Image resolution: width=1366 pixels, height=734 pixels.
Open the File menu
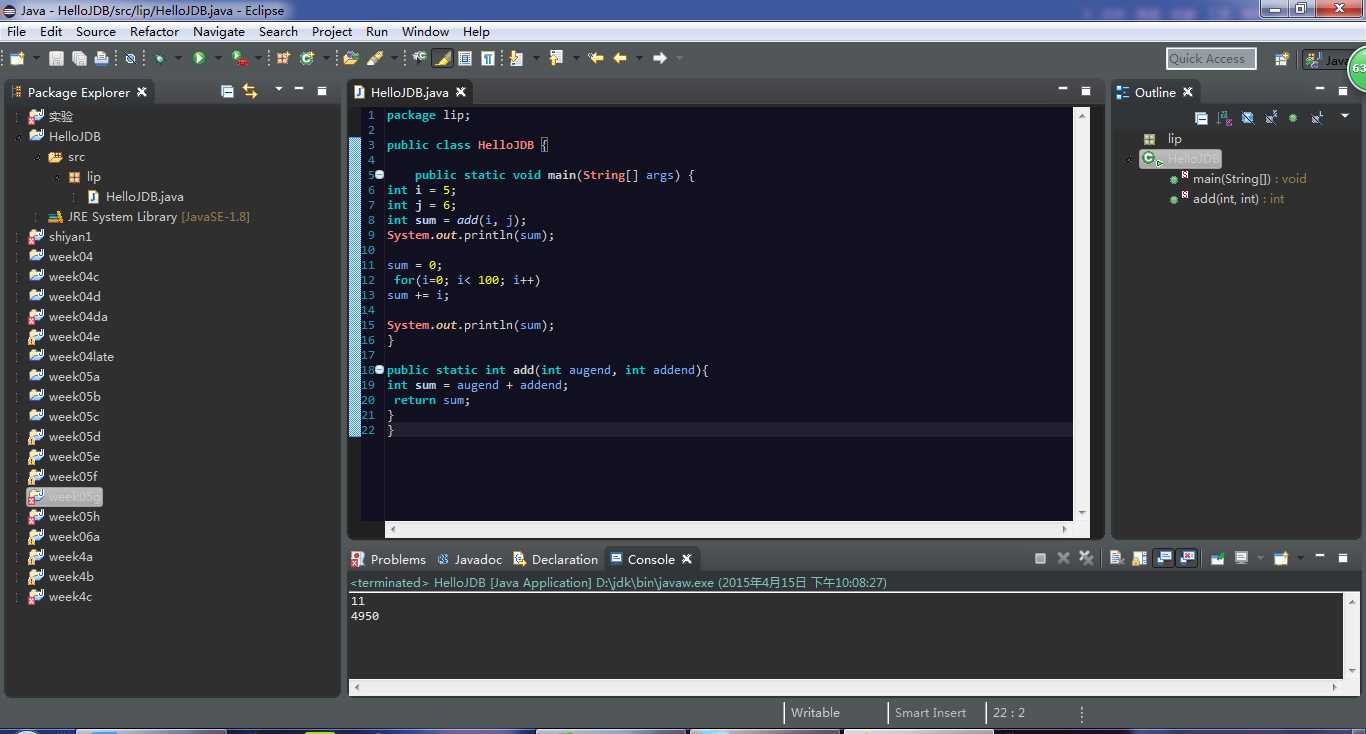tap(16, 31)
